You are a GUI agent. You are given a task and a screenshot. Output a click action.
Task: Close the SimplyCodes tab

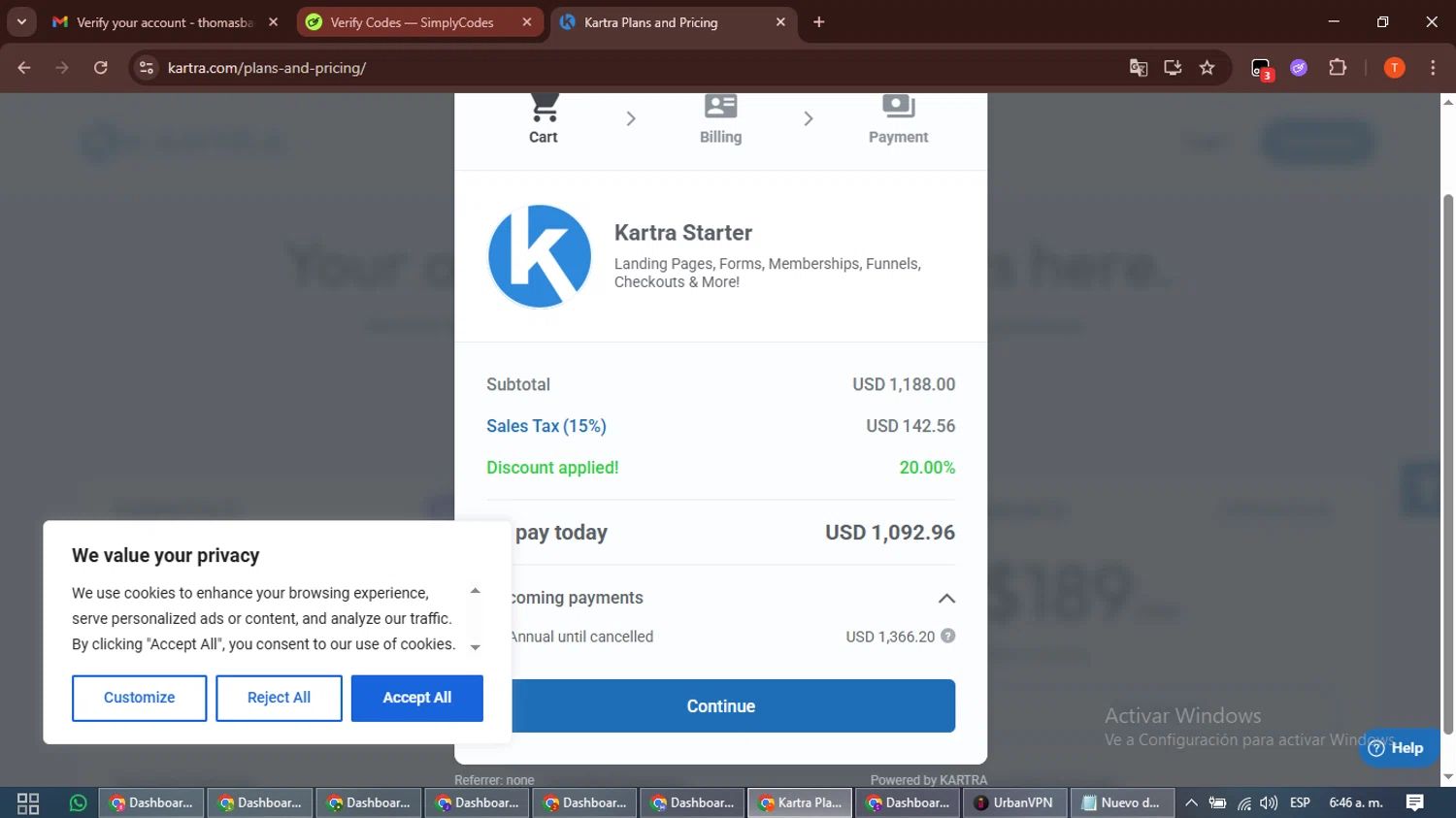527,22
